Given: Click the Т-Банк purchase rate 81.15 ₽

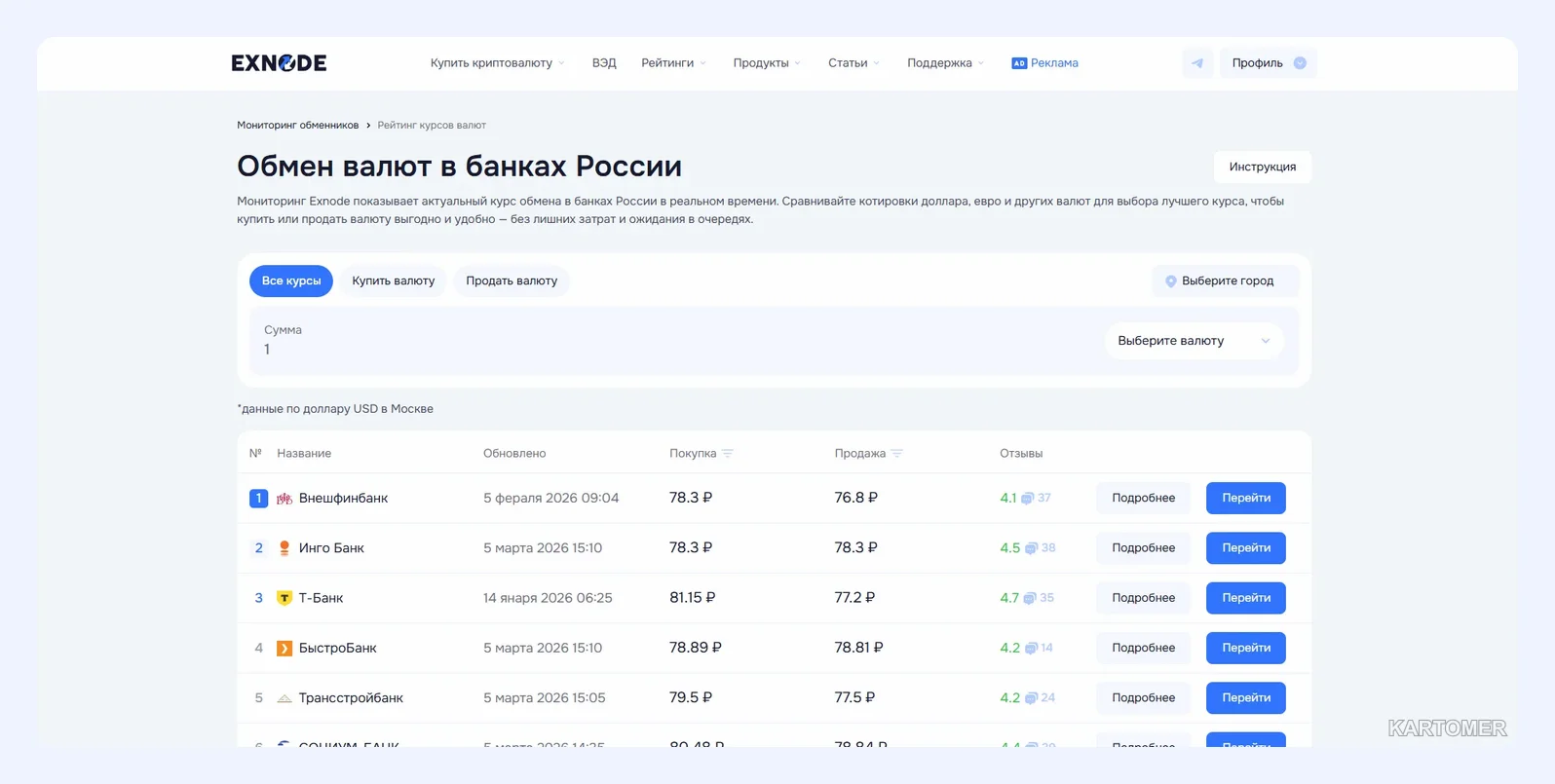Looking at the screenshot, I should (693, 598).
